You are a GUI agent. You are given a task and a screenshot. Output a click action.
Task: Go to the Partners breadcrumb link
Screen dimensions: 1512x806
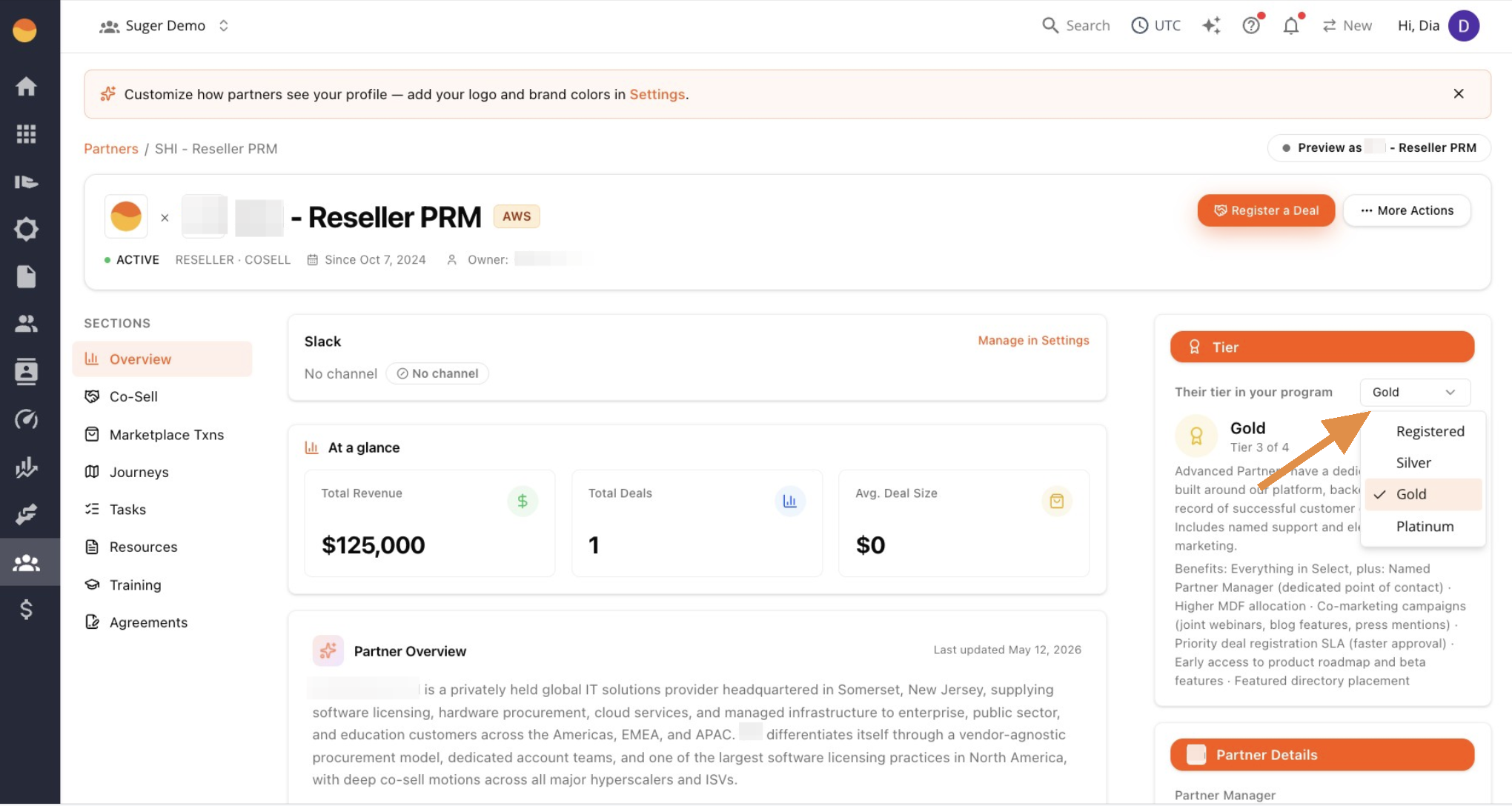coord(110,149)
